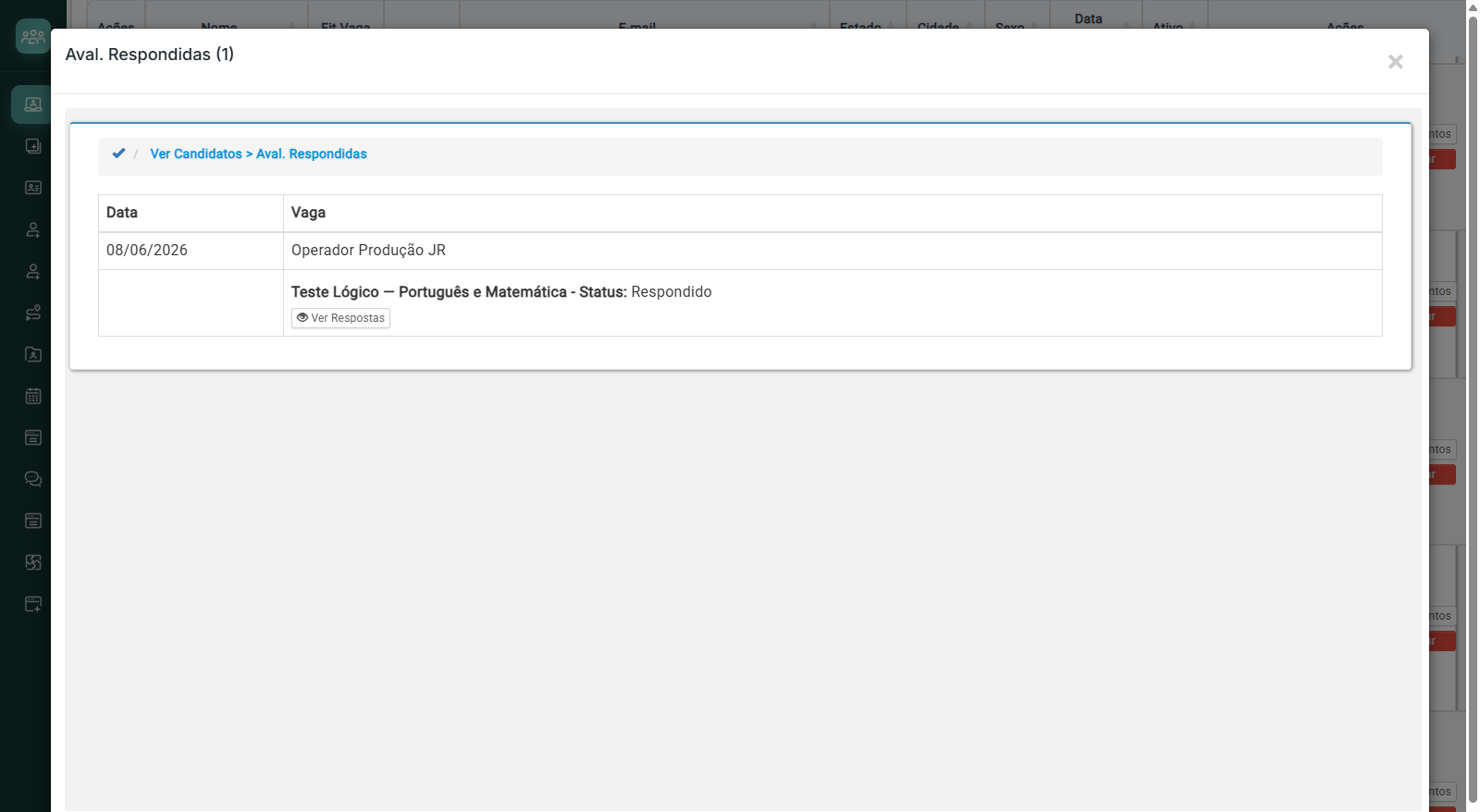
Task: Select the Operador Produção JR cell
Action: click(832, 251)
